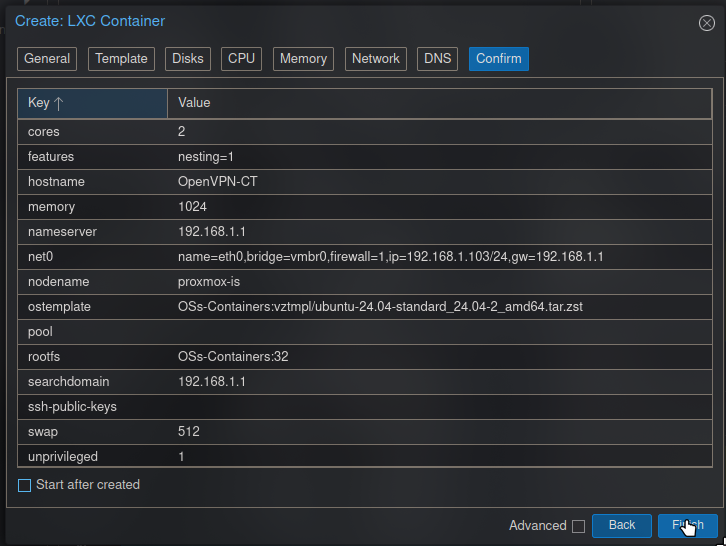
Task: Sort by the Key column header
Action: point(92,103)
